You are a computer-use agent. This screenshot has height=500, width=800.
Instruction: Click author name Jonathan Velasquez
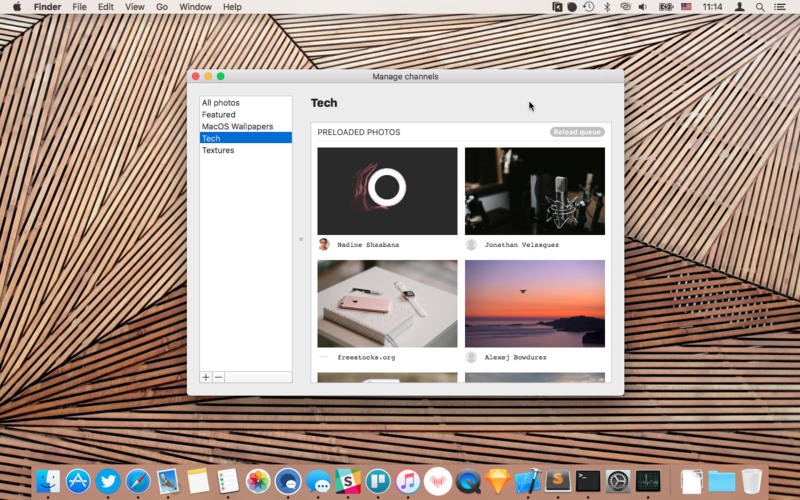pos(521,245)
